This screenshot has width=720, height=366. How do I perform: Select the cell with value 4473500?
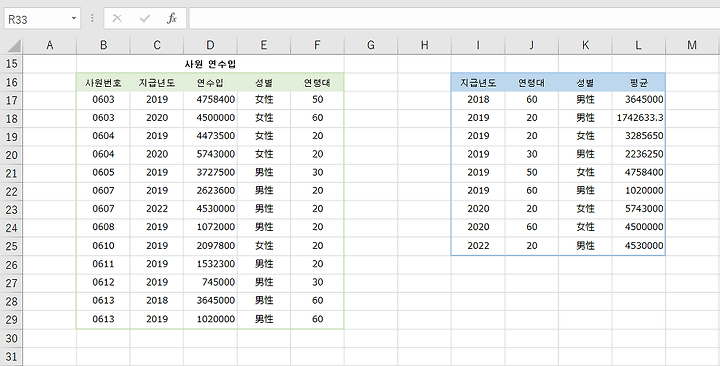coord(210,136)
